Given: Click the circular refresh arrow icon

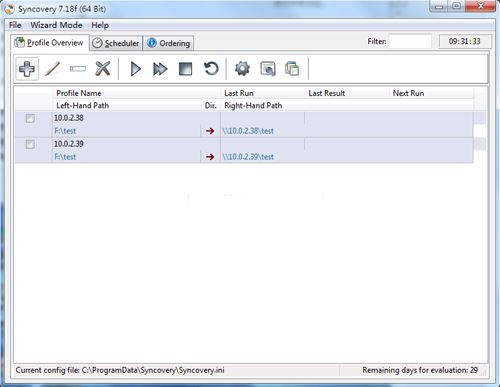Looking at the screenshot, I should point(211,69).
